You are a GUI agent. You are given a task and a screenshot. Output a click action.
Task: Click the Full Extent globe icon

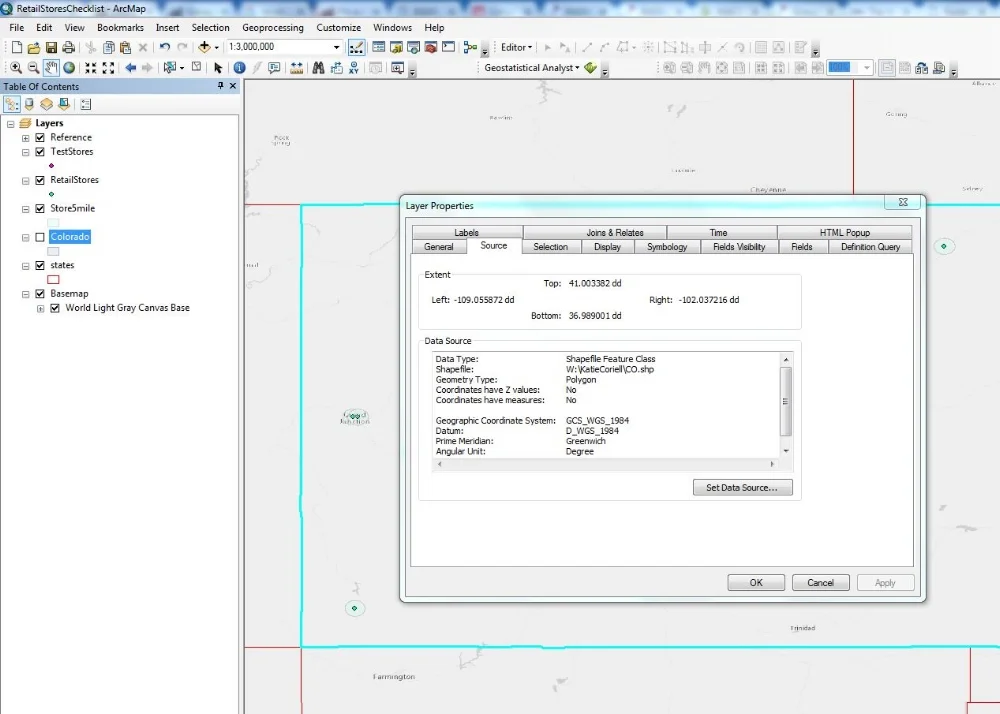point(69,68)
